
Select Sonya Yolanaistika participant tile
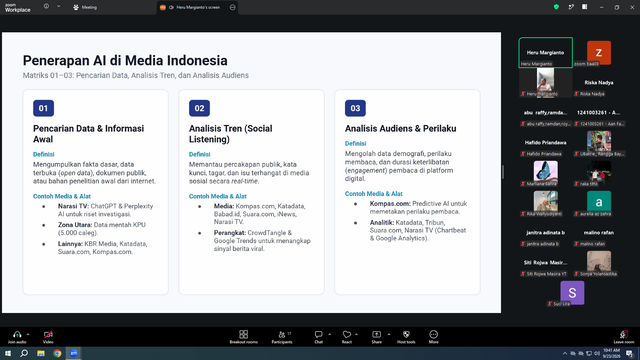599,262
